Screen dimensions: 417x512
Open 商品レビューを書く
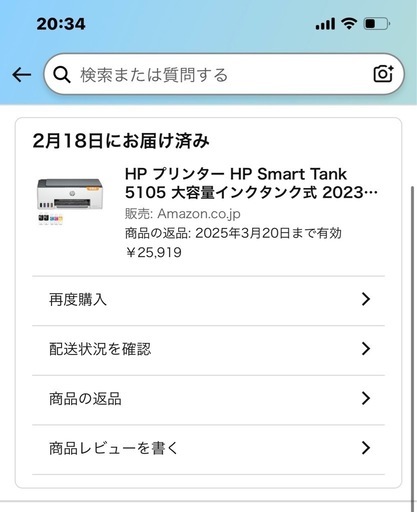coord(208,449)
